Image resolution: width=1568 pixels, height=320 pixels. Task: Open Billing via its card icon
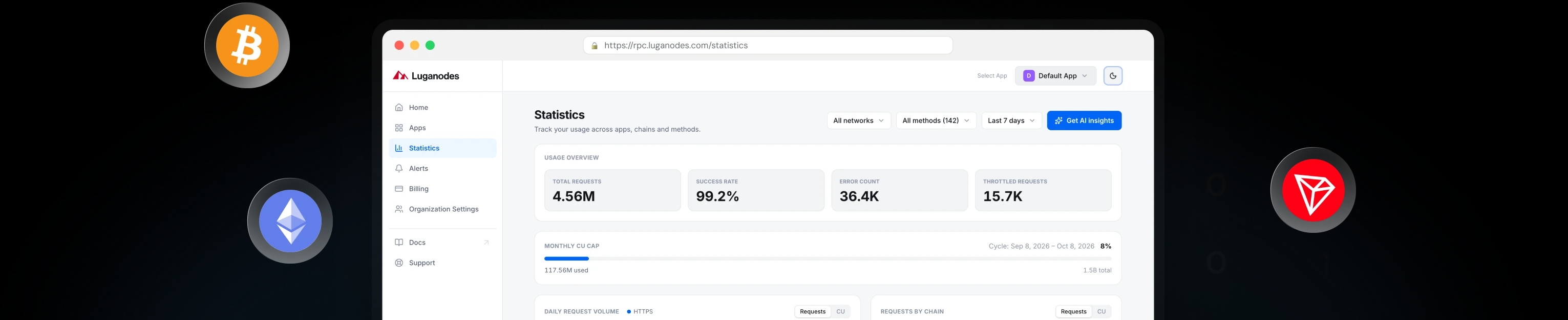tap(399, 189)
